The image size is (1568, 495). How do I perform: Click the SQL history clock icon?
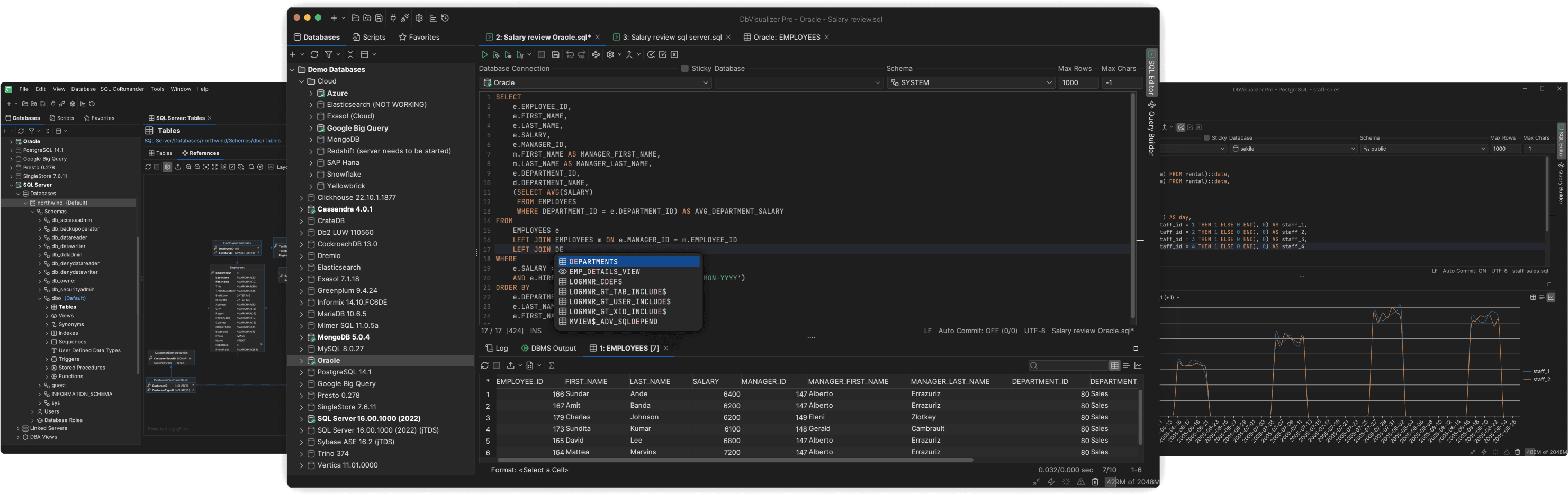445,18
